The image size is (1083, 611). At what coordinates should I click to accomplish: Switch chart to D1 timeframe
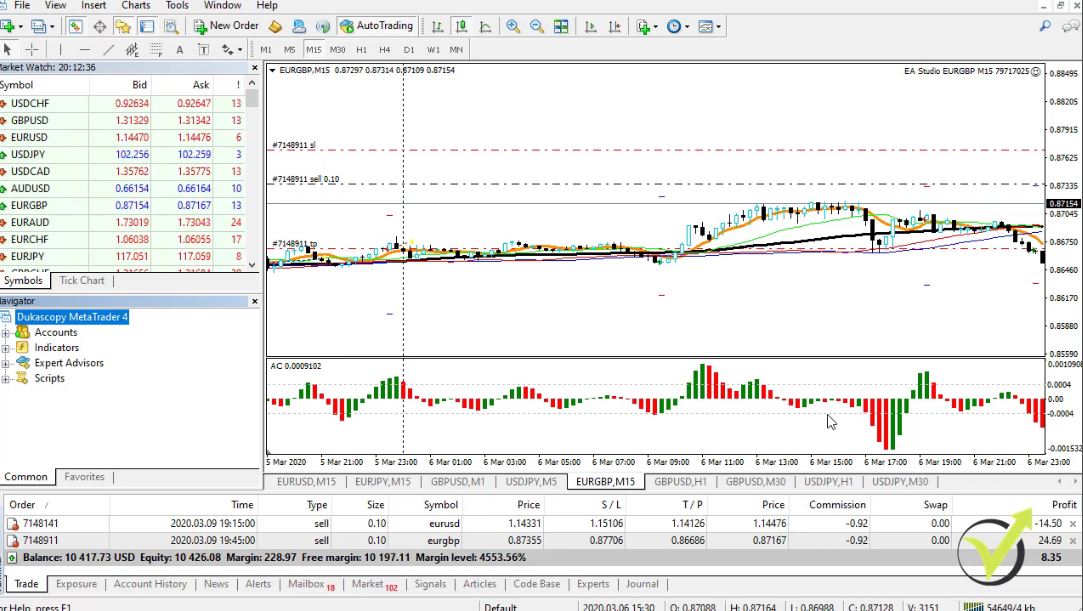coord(409,49)
